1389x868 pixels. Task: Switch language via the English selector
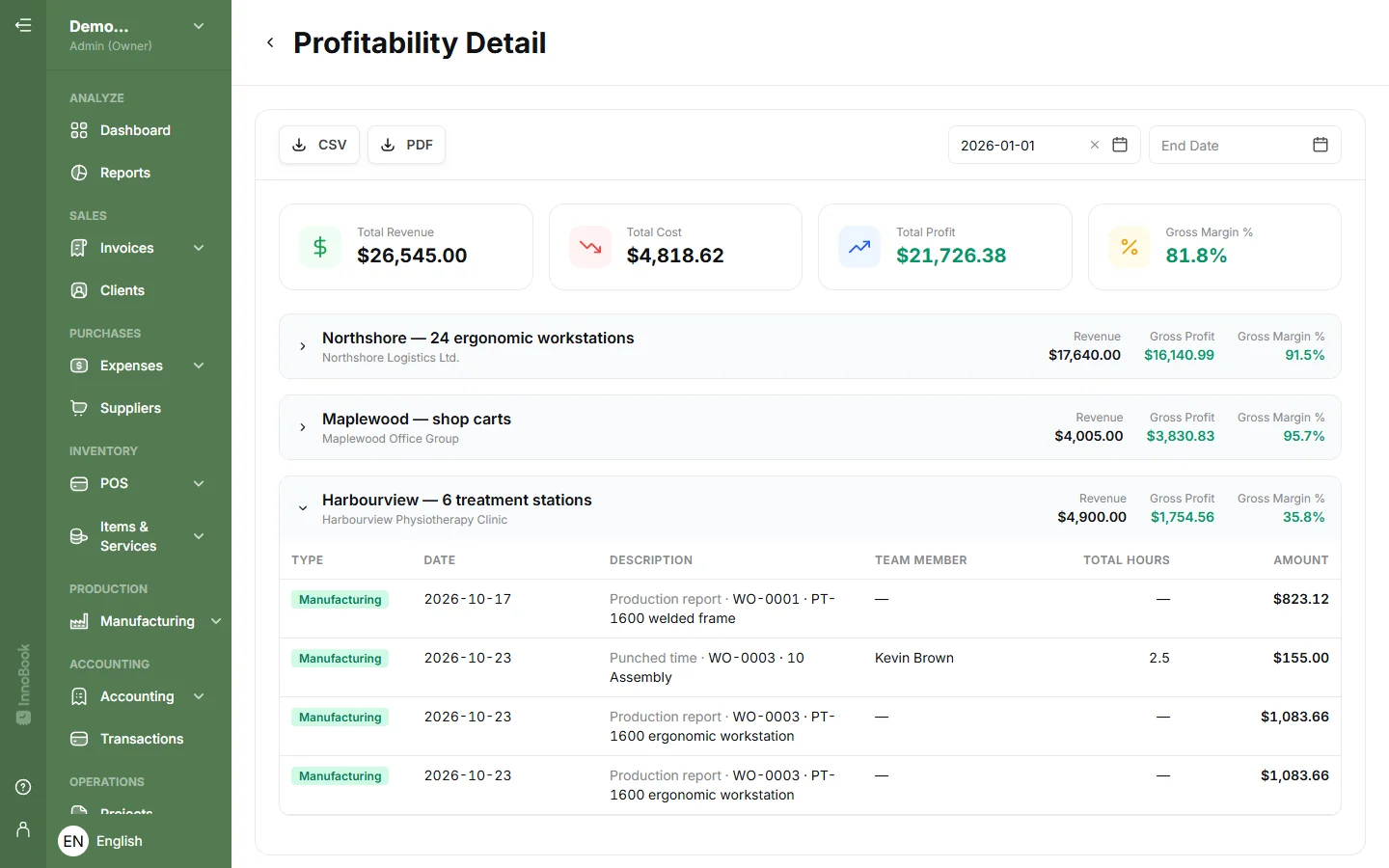point(120,841)
